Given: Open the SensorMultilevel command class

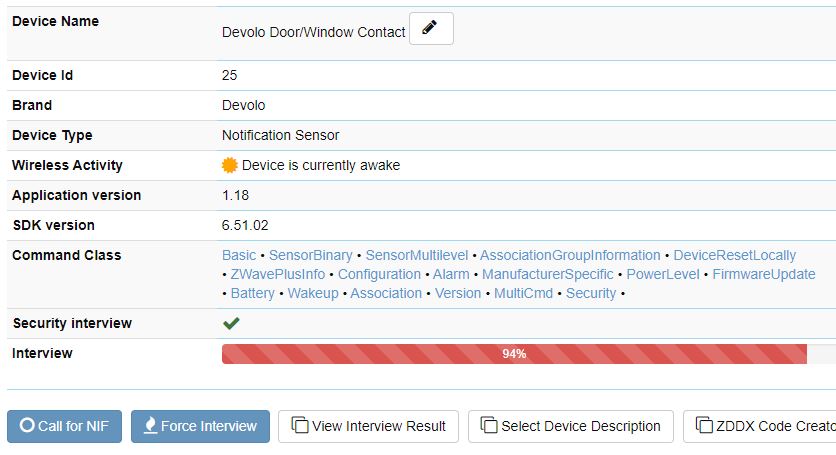Looking at the screenshot, I should point(416,256).
